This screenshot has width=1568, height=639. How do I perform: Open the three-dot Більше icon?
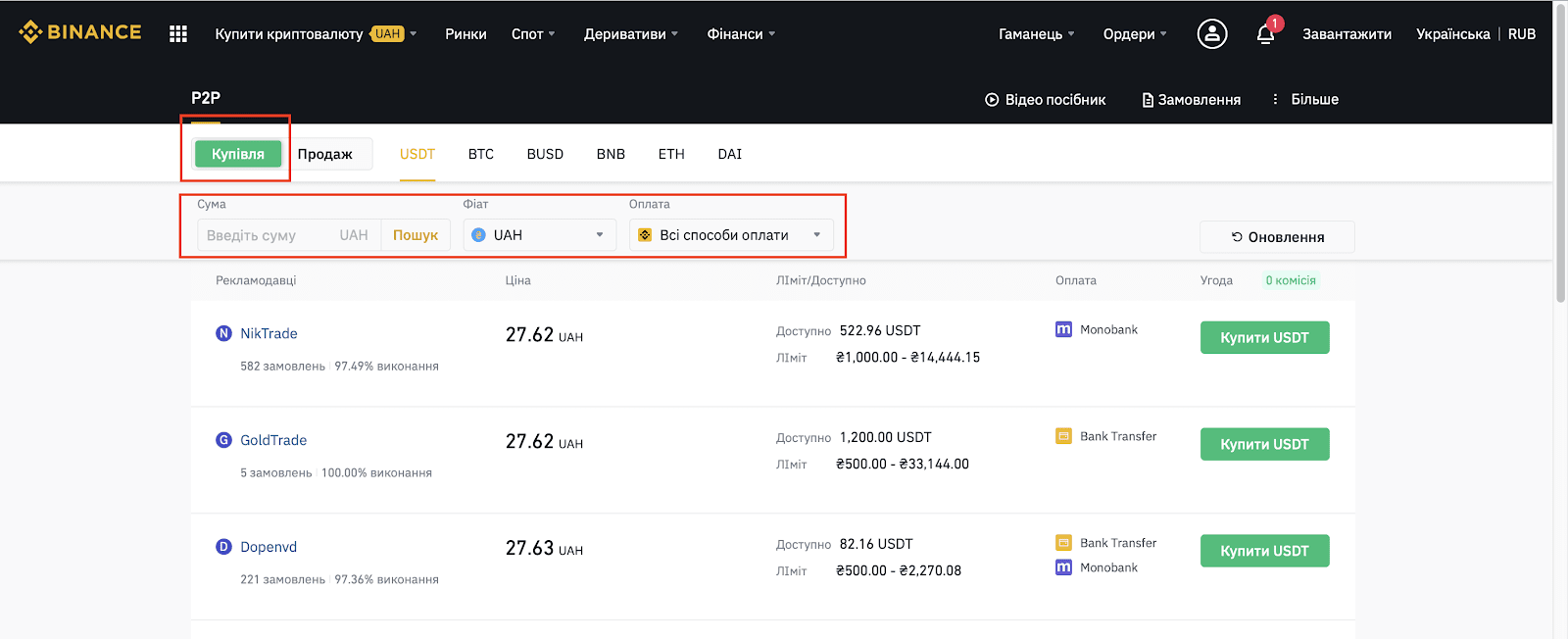click(x=1275, y=99)
